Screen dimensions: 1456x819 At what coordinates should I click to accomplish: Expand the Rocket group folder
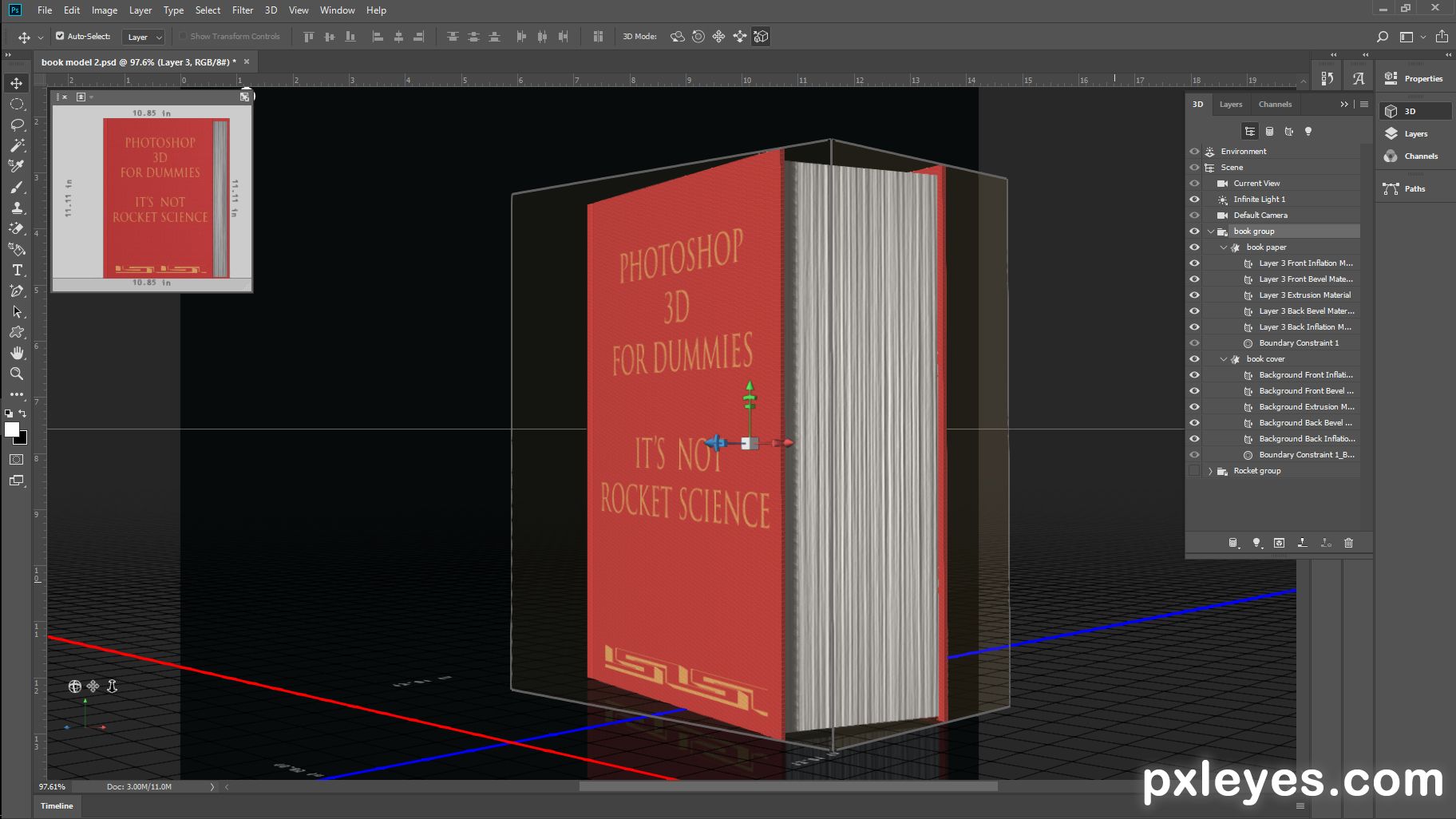(1211, 471)
